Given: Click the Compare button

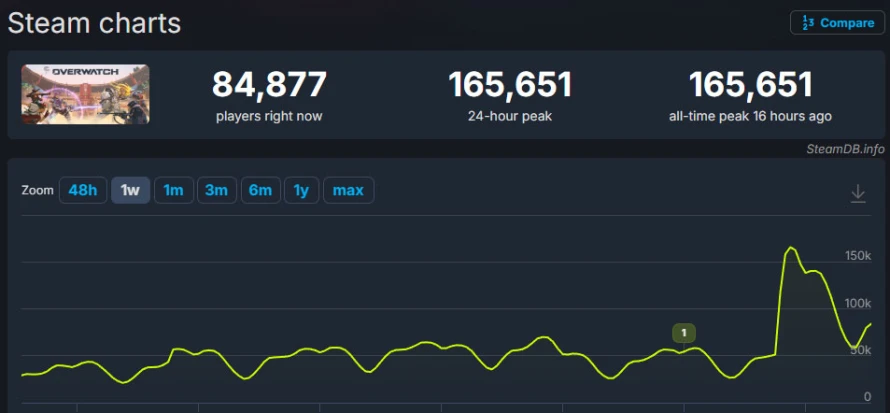Looking at the screenshot, I should [837, 23].
